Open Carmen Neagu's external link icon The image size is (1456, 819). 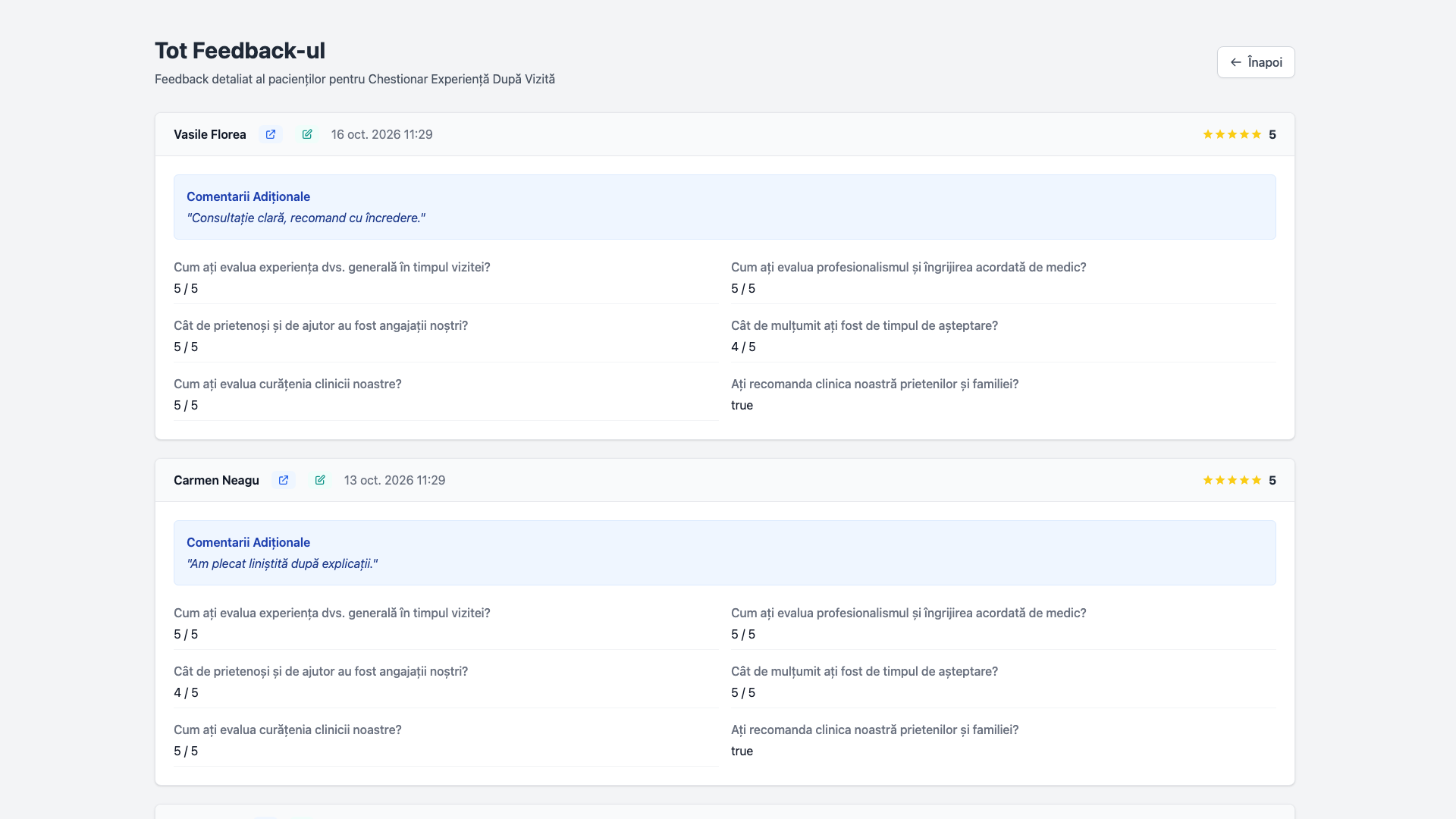(x=284, y=480)
